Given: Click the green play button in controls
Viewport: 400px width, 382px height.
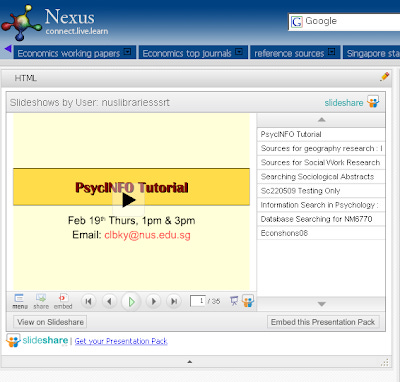Looking at the screenshot, I should coord(131,302).
